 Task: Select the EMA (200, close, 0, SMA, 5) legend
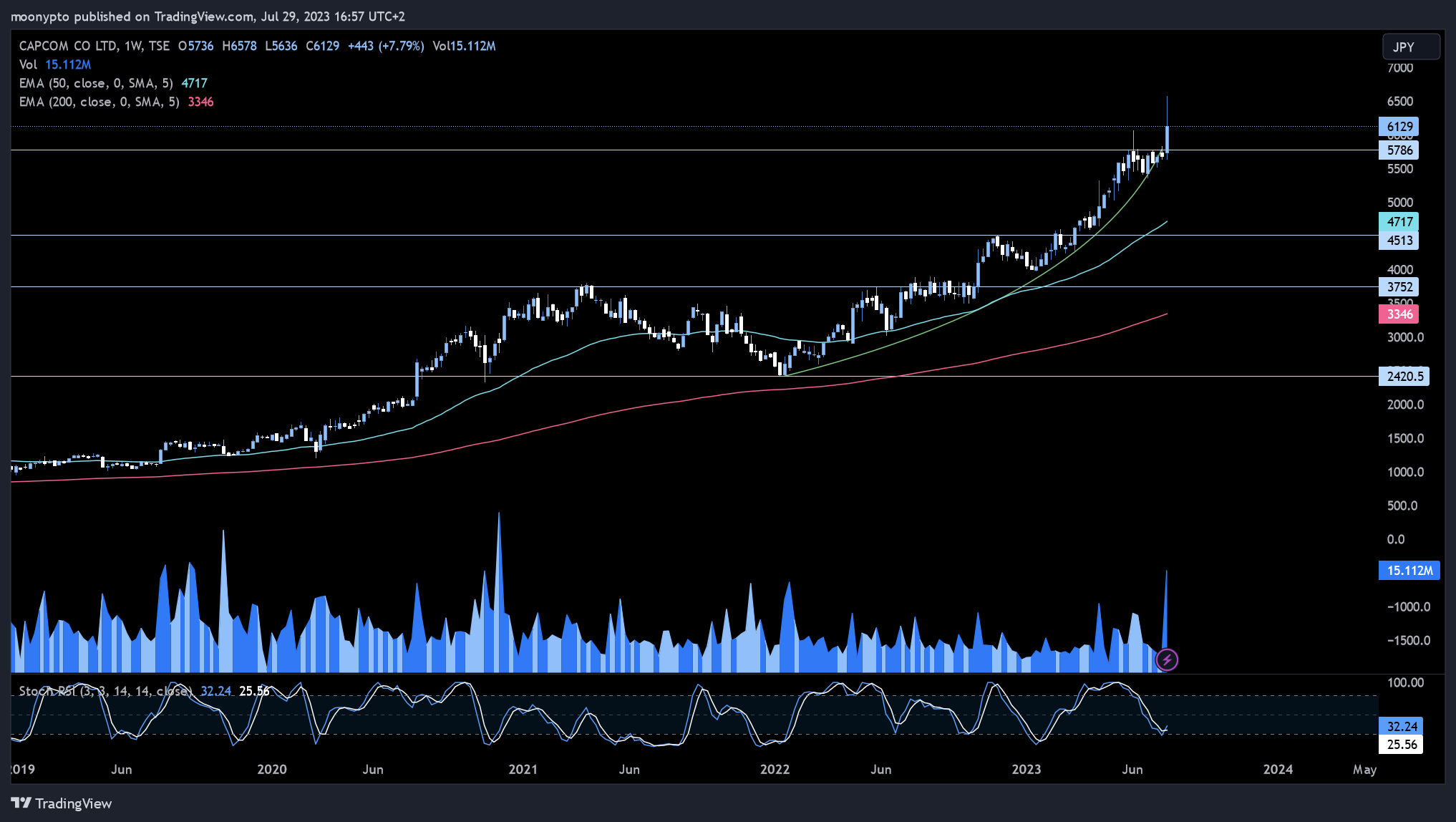(99, 102)
